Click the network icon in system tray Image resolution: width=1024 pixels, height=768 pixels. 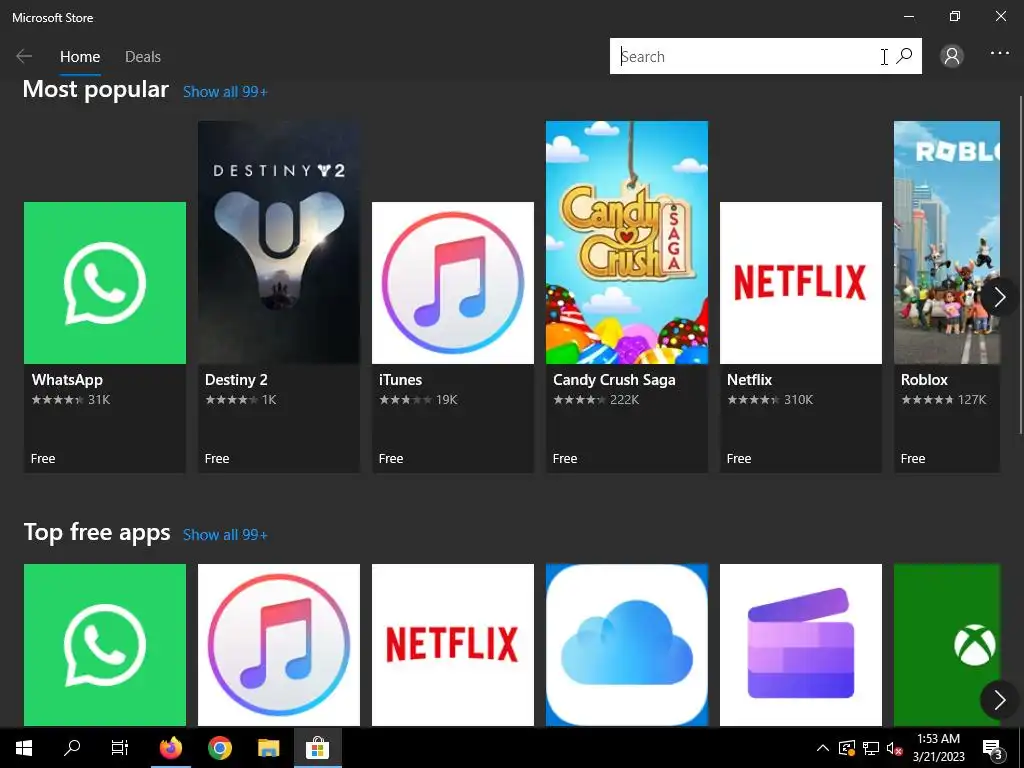click(871, 748)
